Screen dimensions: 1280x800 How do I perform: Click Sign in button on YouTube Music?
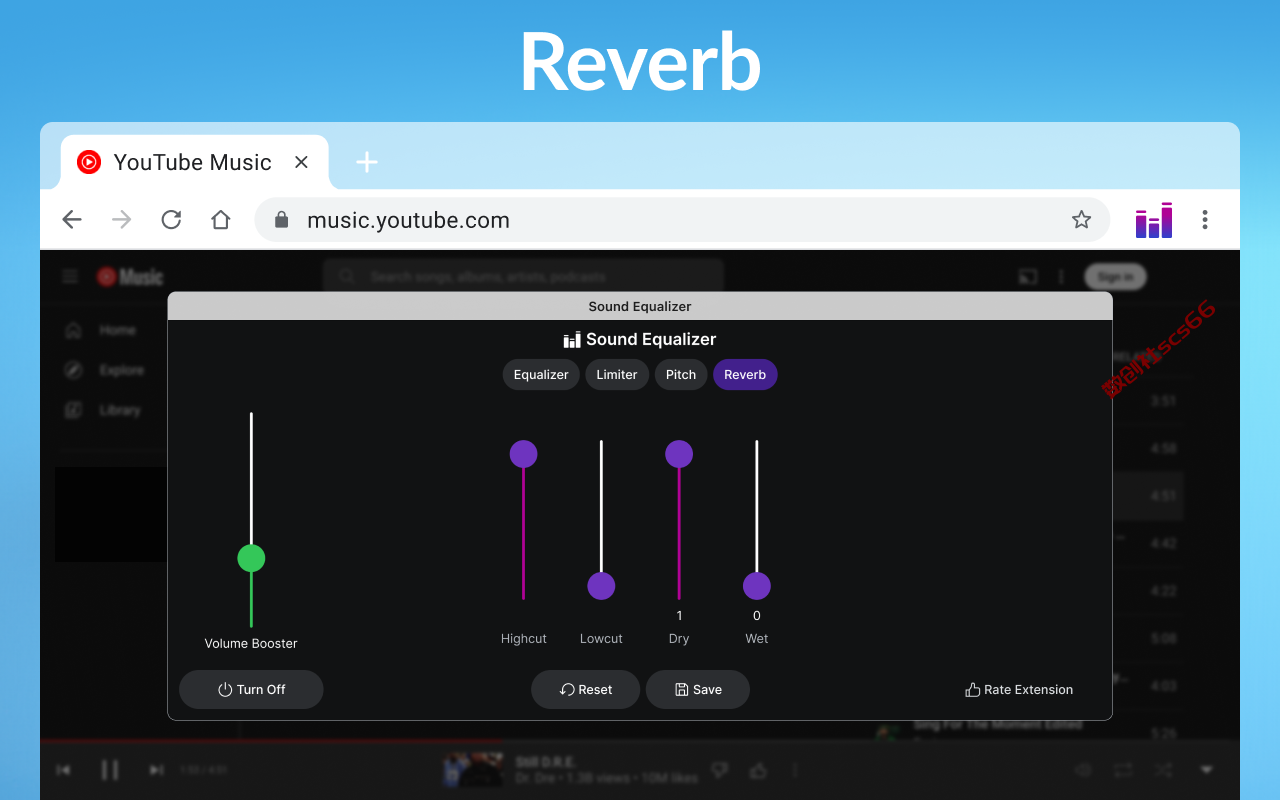point(1115,277)
